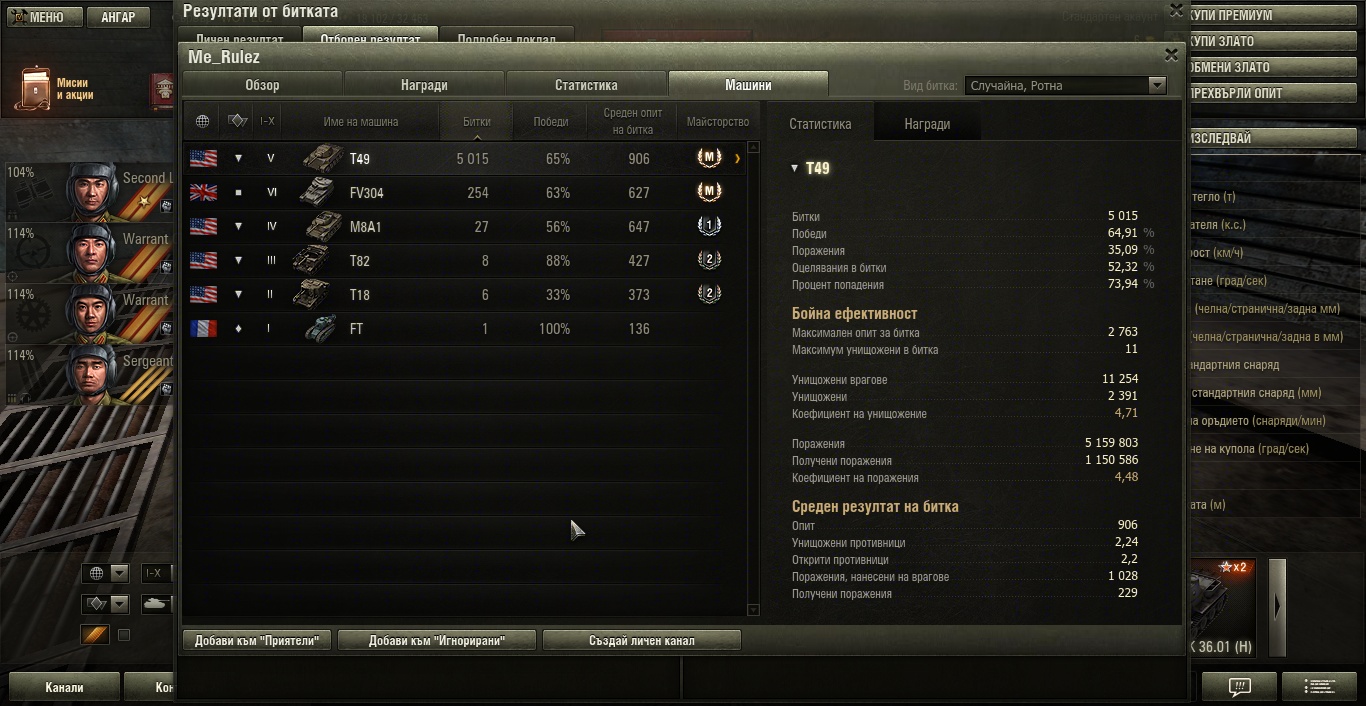Sort vehicles by vehicle type icon
This screenshot has width=1366, height=706.
(237, 121)
